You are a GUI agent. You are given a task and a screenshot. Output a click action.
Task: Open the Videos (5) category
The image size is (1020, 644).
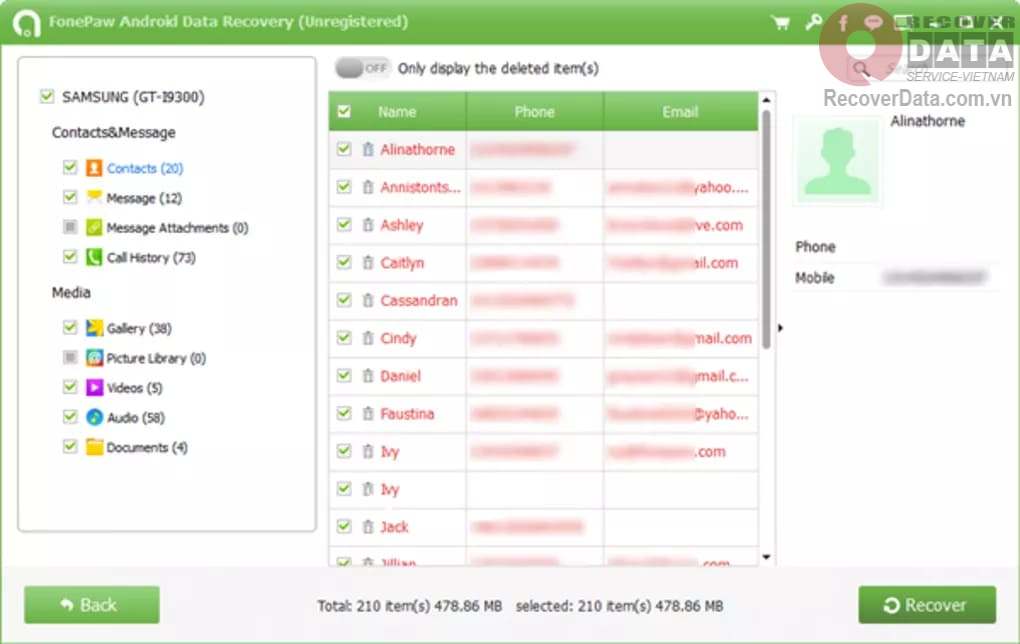[134, 388]
